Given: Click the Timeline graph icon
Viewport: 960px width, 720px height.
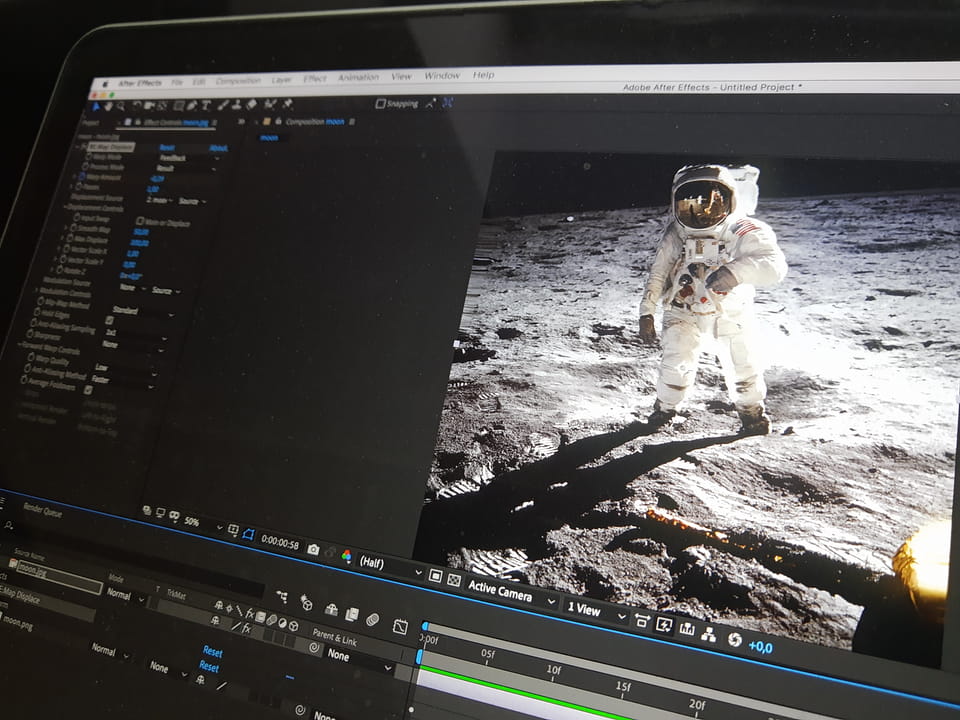Looking at the screenshot, I should [687, 629].
